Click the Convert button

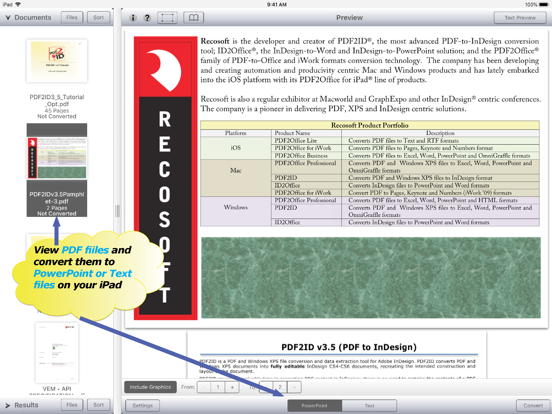click(533, 406)
